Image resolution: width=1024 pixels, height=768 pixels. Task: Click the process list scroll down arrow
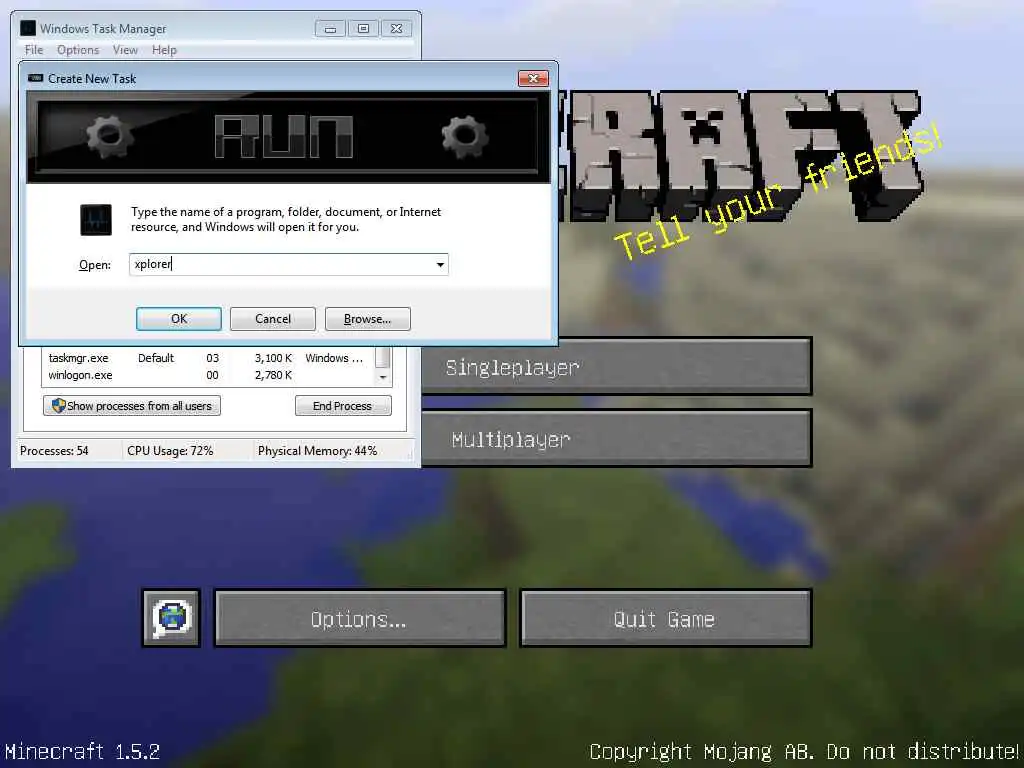[x=383, y=377]
